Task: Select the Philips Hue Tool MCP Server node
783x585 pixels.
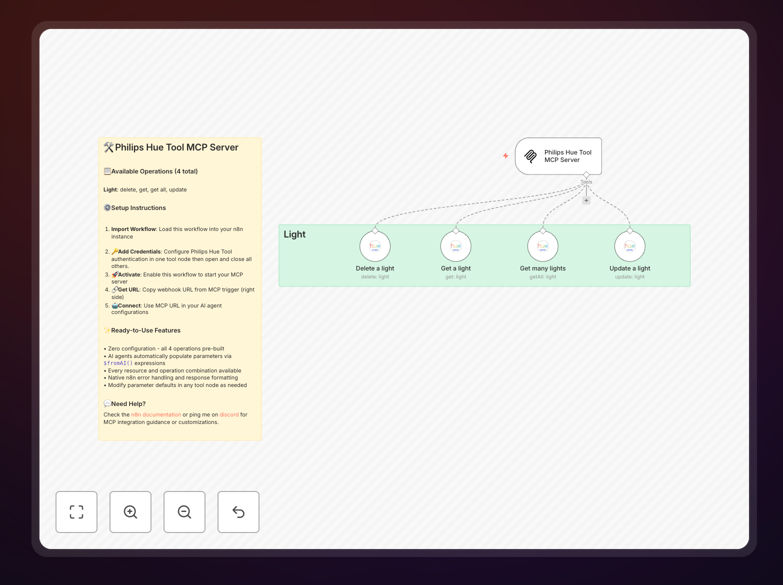Action: coord(558,156)
